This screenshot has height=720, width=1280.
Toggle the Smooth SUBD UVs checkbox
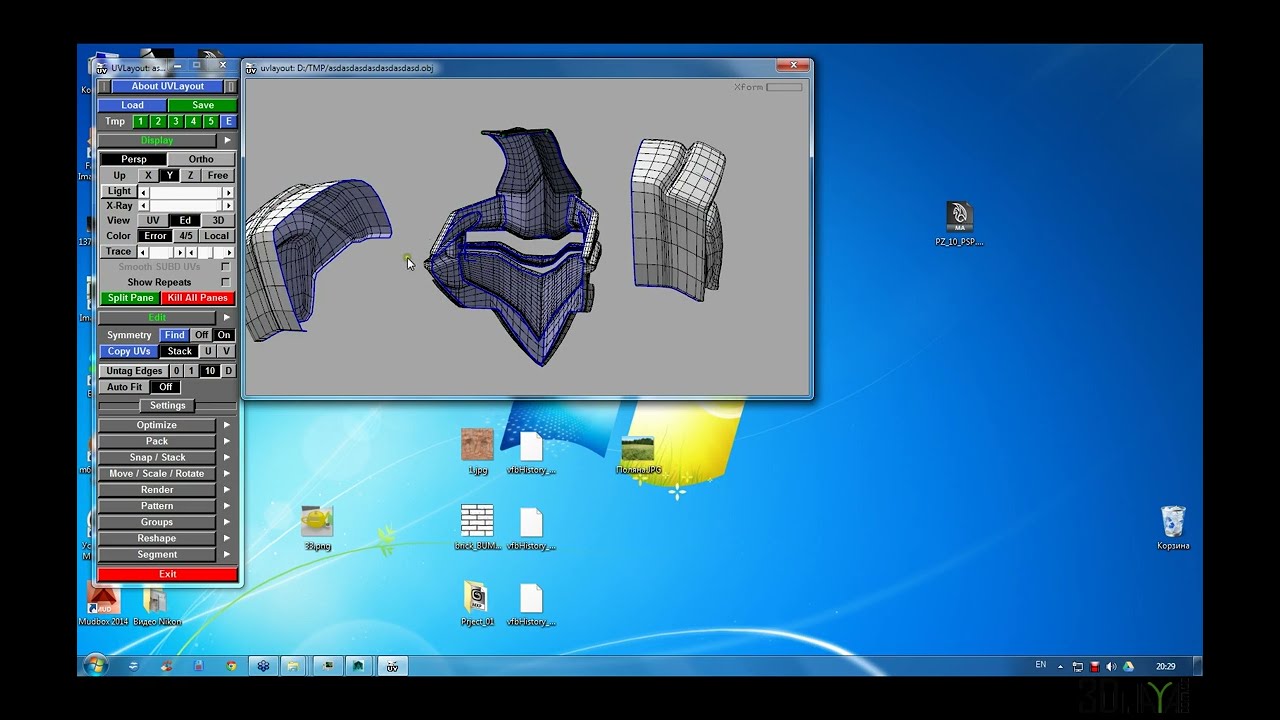225,267
